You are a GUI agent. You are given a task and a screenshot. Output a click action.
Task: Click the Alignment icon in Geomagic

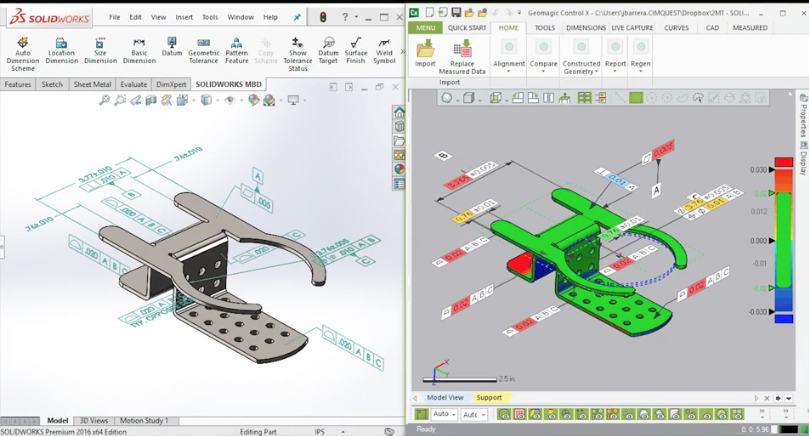[509, 48]
